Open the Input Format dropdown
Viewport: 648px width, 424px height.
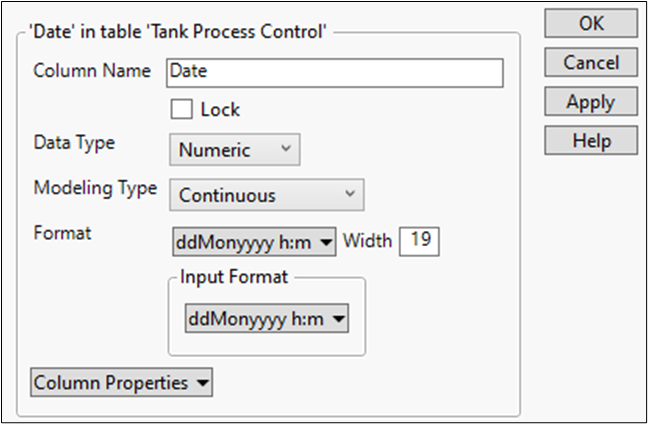[x=266, y=319]
